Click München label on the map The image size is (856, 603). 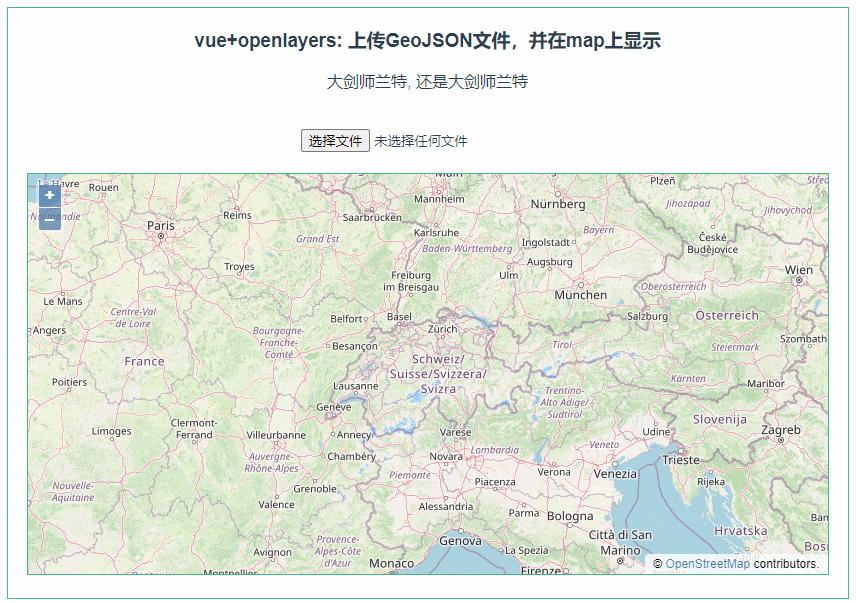point(581,295)
